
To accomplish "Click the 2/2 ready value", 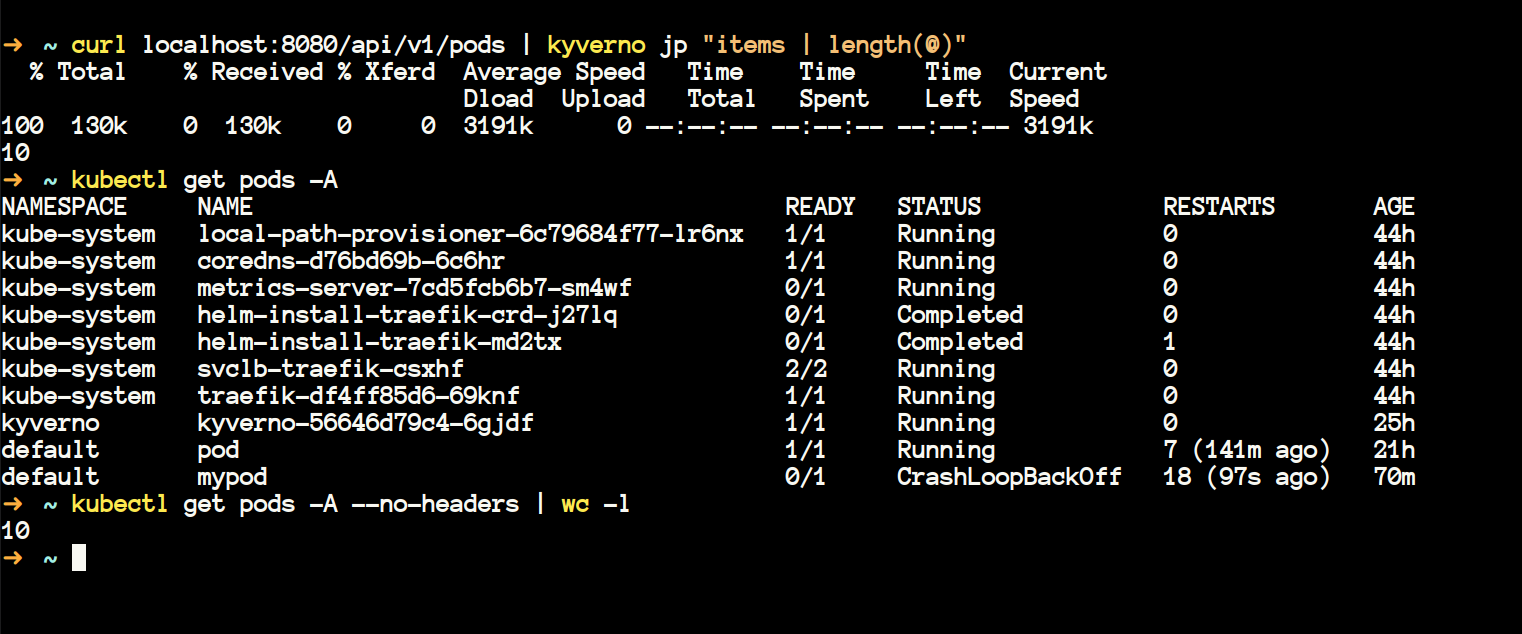I will [x=806, y=369].
